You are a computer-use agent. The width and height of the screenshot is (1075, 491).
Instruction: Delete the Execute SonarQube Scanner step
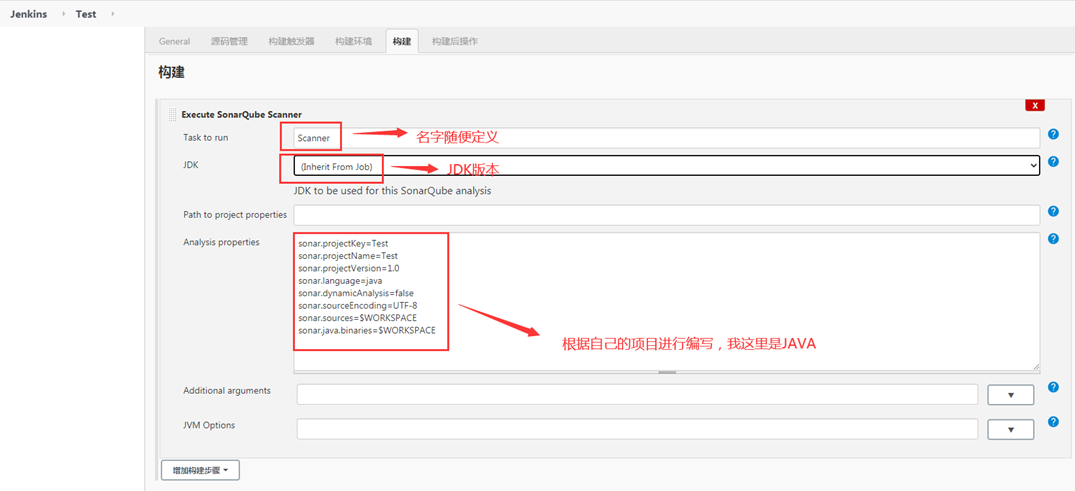coord(1035,106)
